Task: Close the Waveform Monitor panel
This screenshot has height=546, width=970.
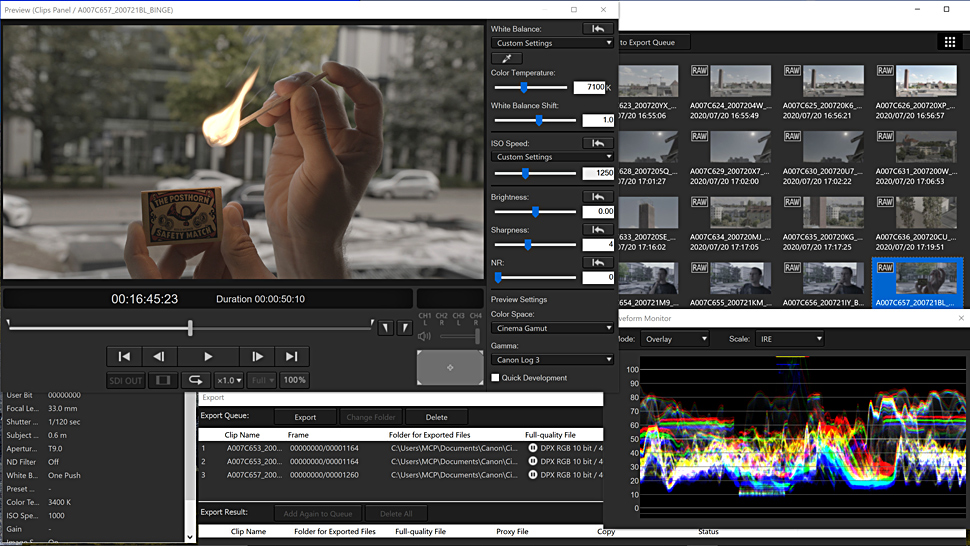Action: point(961,318)
